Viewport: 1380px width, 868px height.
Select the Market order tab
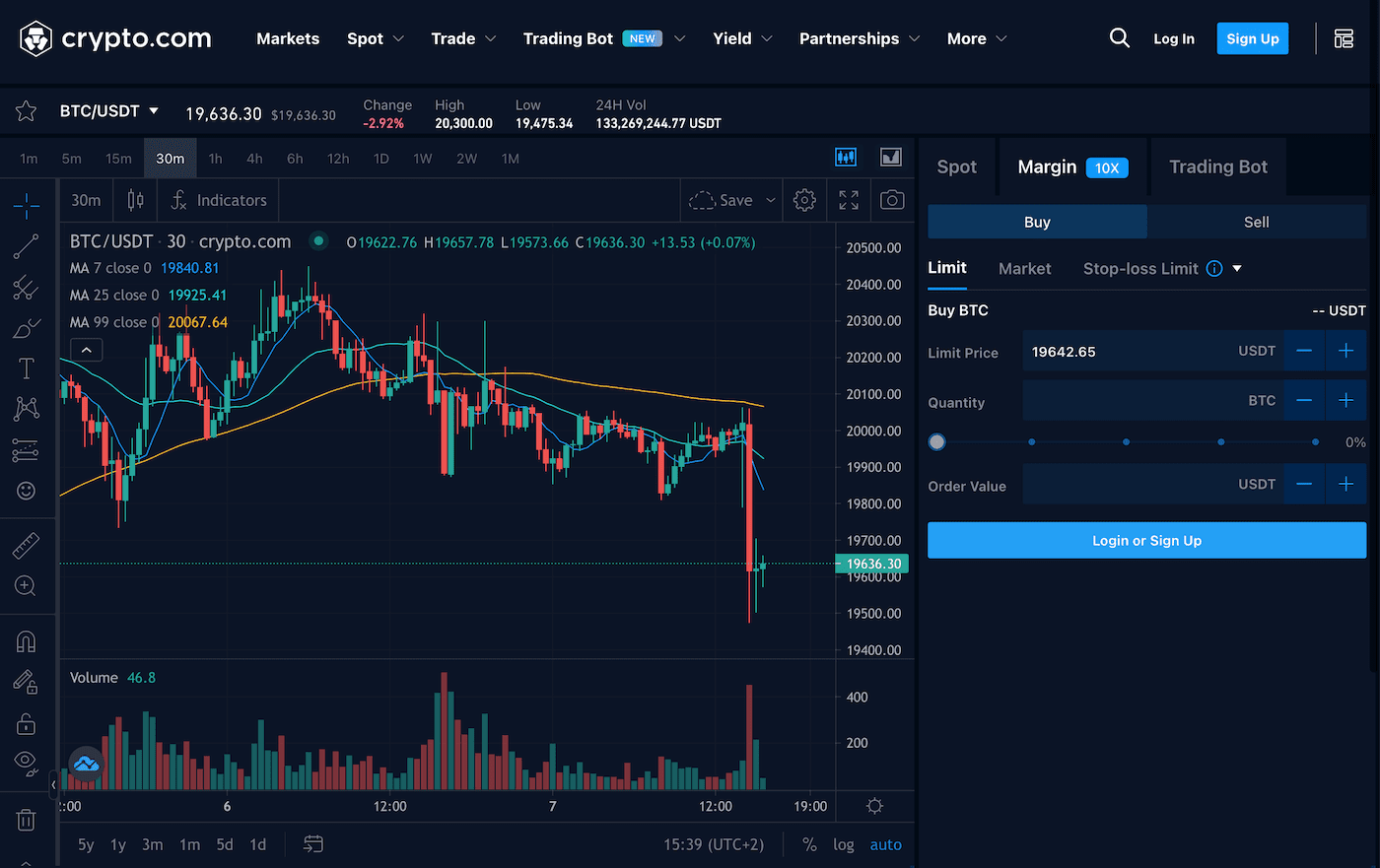tap(1024, 268)
